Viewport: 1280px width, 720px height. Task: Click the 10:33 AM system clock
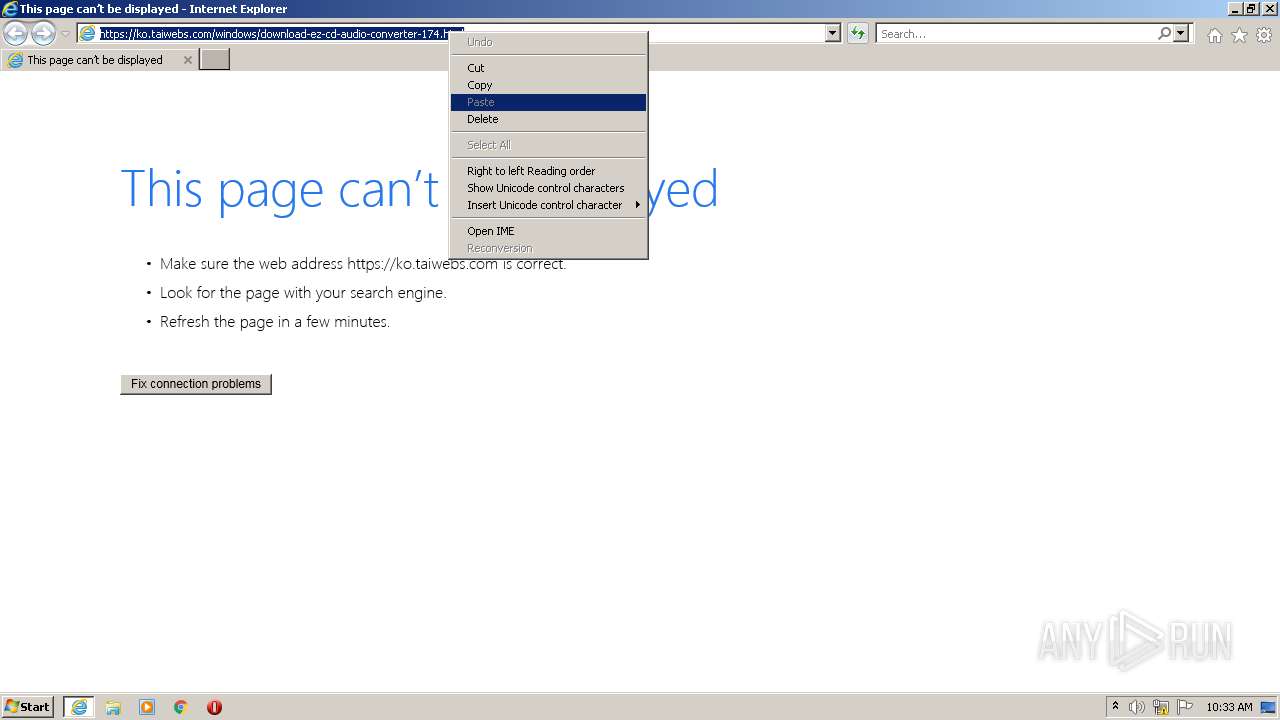point(1229,707)
